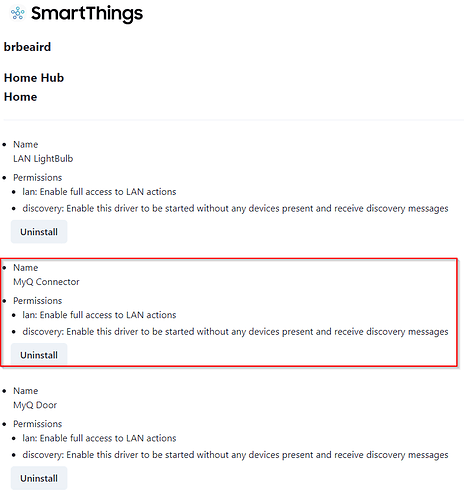The width and height of the screenshot is (464, 500).
Task: Select the brbeaird channel heading
Action: click(27, 47)
